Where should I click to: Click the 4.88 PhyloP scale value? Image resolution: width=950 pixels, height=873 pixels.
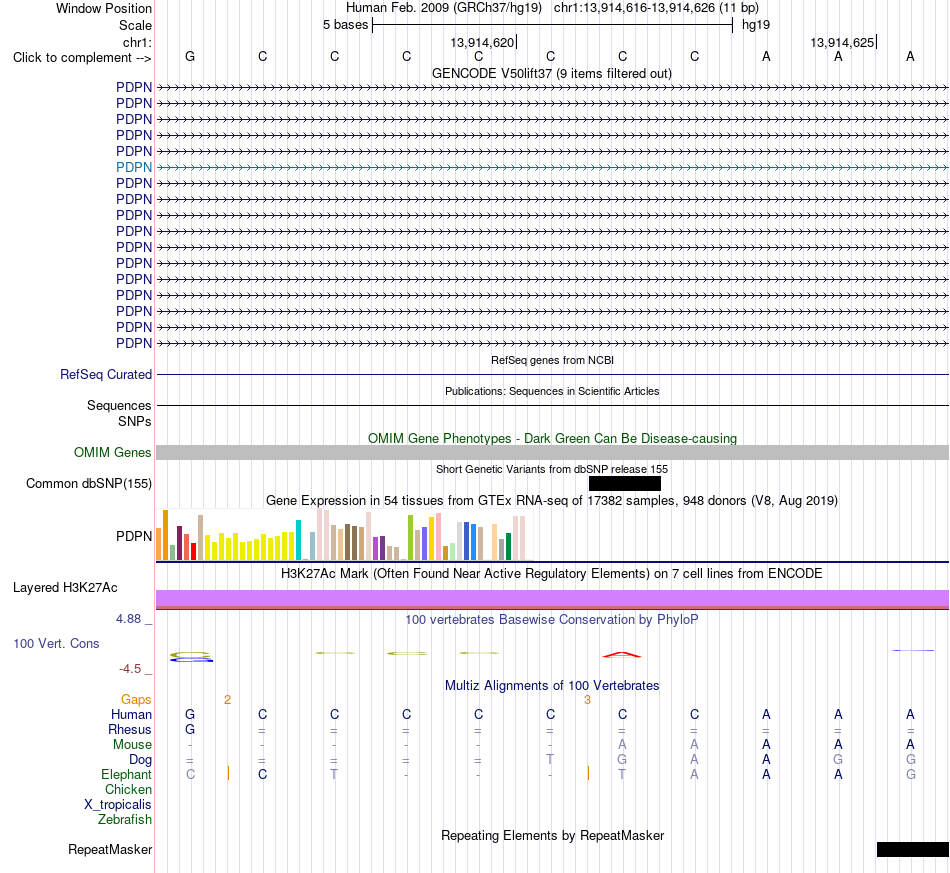(x=128, y=619)
